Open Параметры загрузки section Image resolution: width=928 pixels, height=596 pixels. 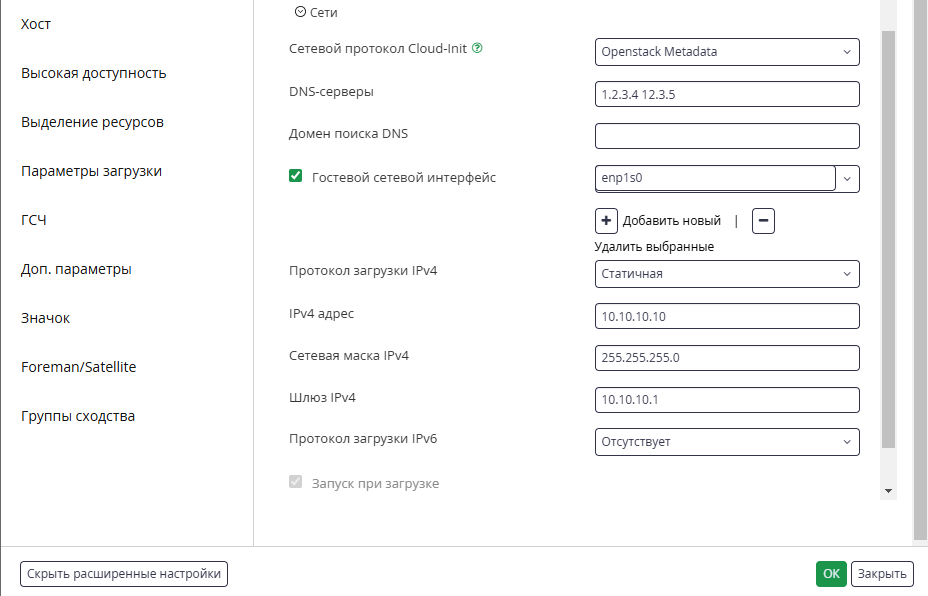pyautogui.click(x=91, y=171)
